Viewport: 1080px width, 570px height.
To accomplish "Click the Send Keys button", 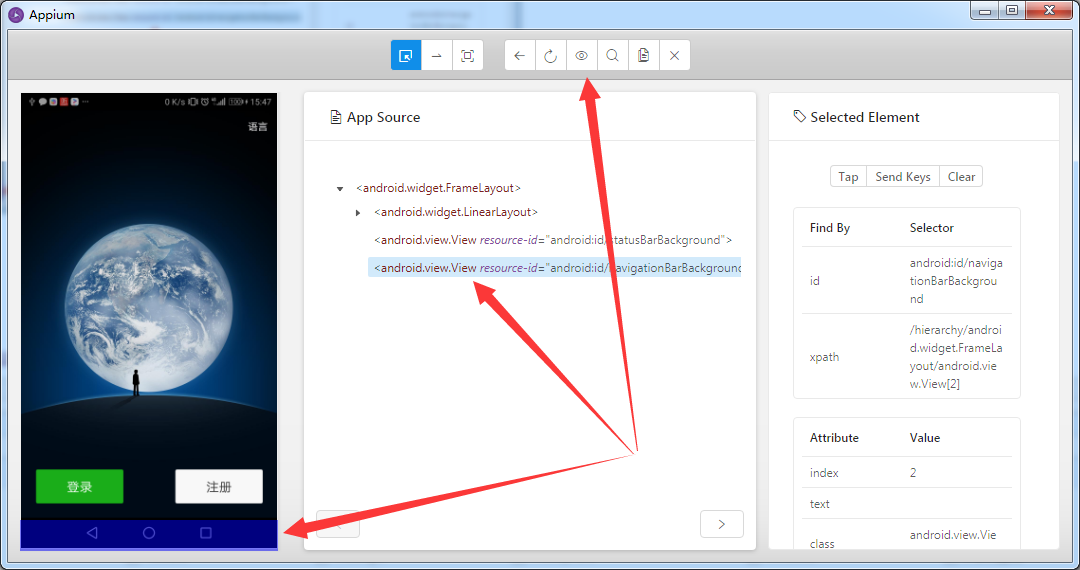I will 902,177.
